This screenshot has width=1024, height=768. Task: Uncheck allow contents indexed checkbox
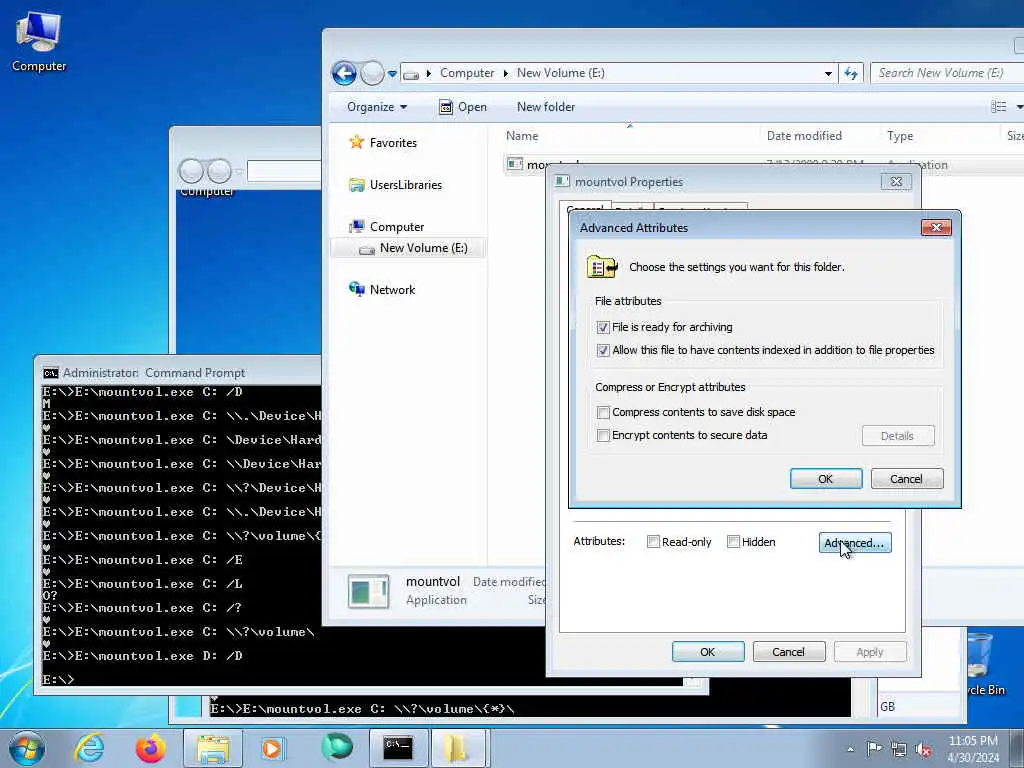tap(603, 350)
